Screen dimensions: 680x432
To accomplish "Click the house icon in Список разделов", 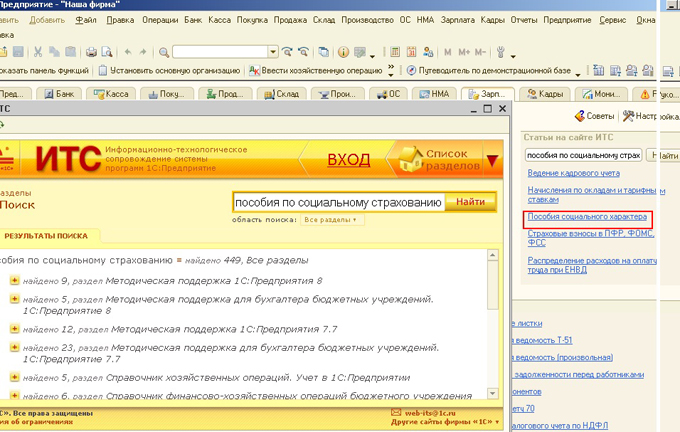I will click(410, 159).
